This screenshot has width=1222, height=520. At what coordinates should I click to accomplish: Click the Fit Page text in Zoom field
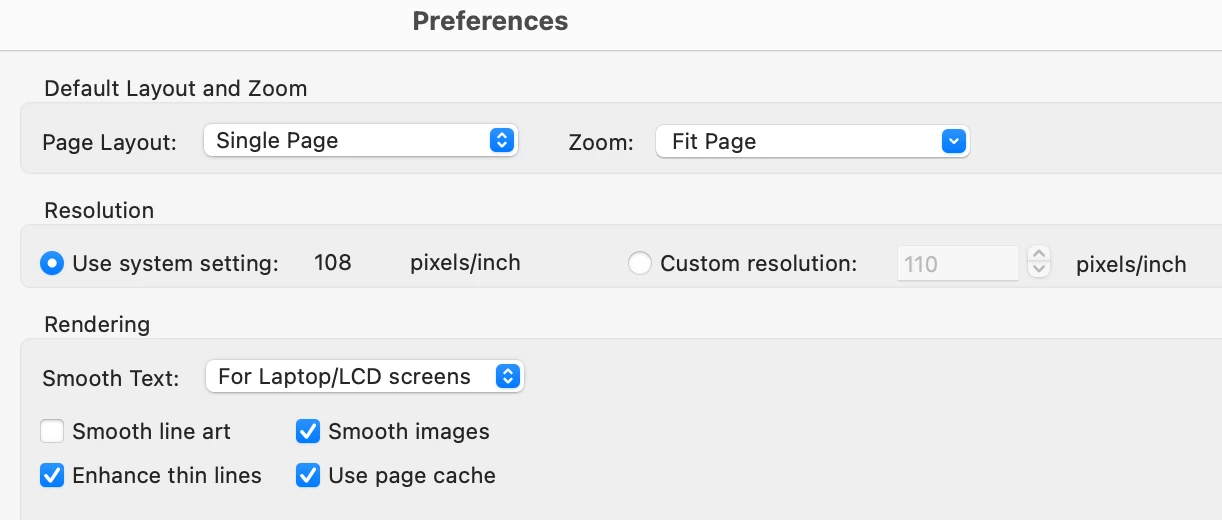coord(714,142)
